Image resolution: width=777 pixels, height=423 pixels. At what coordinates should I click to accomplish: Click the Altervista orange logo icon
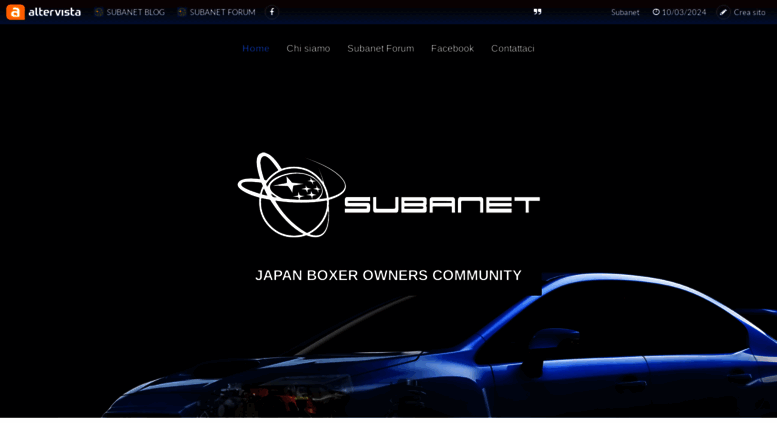point(15,12)
